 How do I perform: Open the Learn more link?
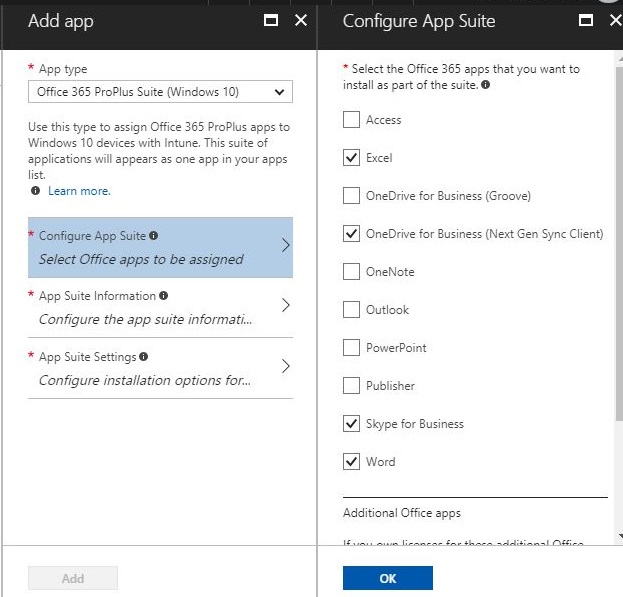79,191
